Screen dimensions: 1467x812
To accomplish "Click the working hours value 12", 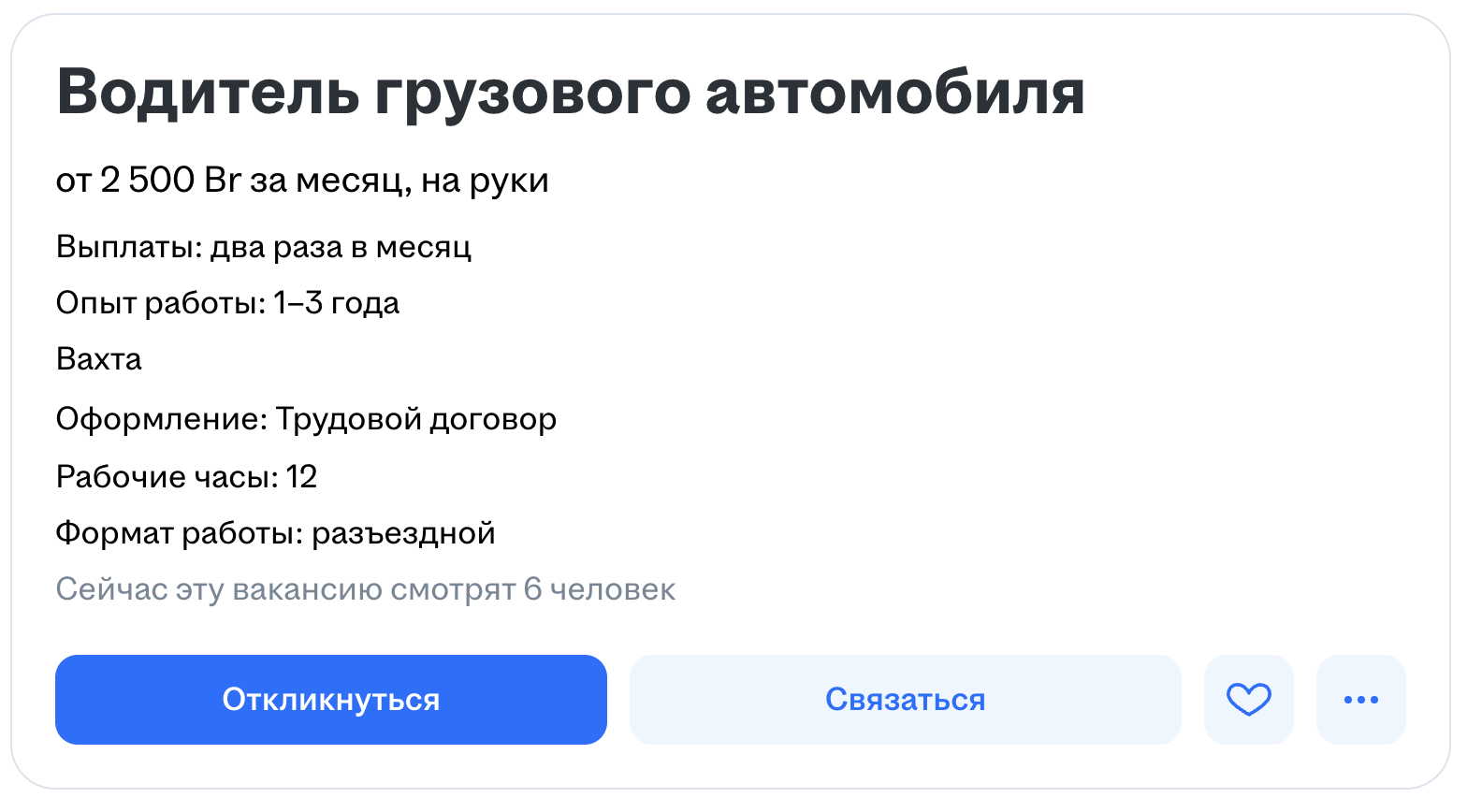I will [x=301, y=477].
